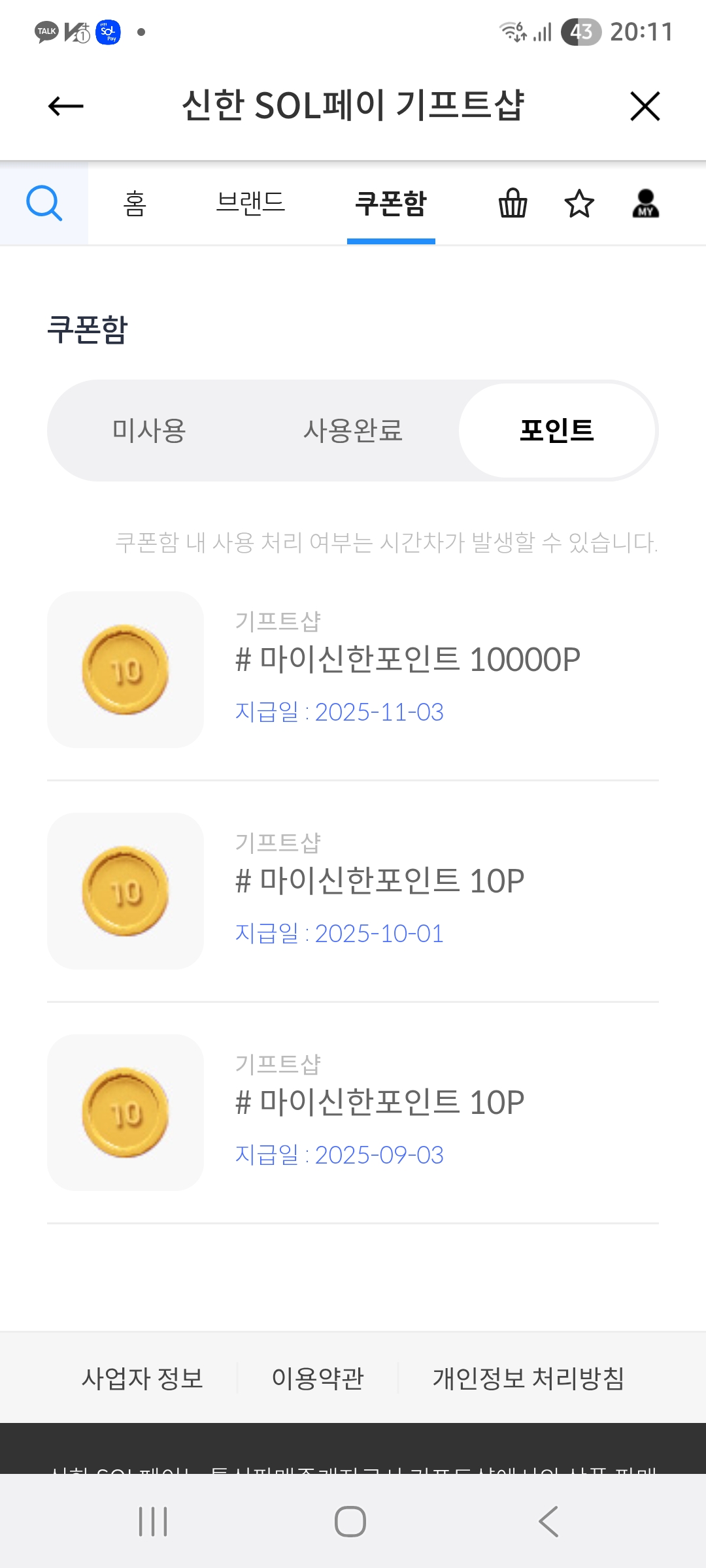Tap coin thumbnail of 10000P item
Viewport: 706px width, 1568px height.
pyautogui.click(x=126, y=670)
